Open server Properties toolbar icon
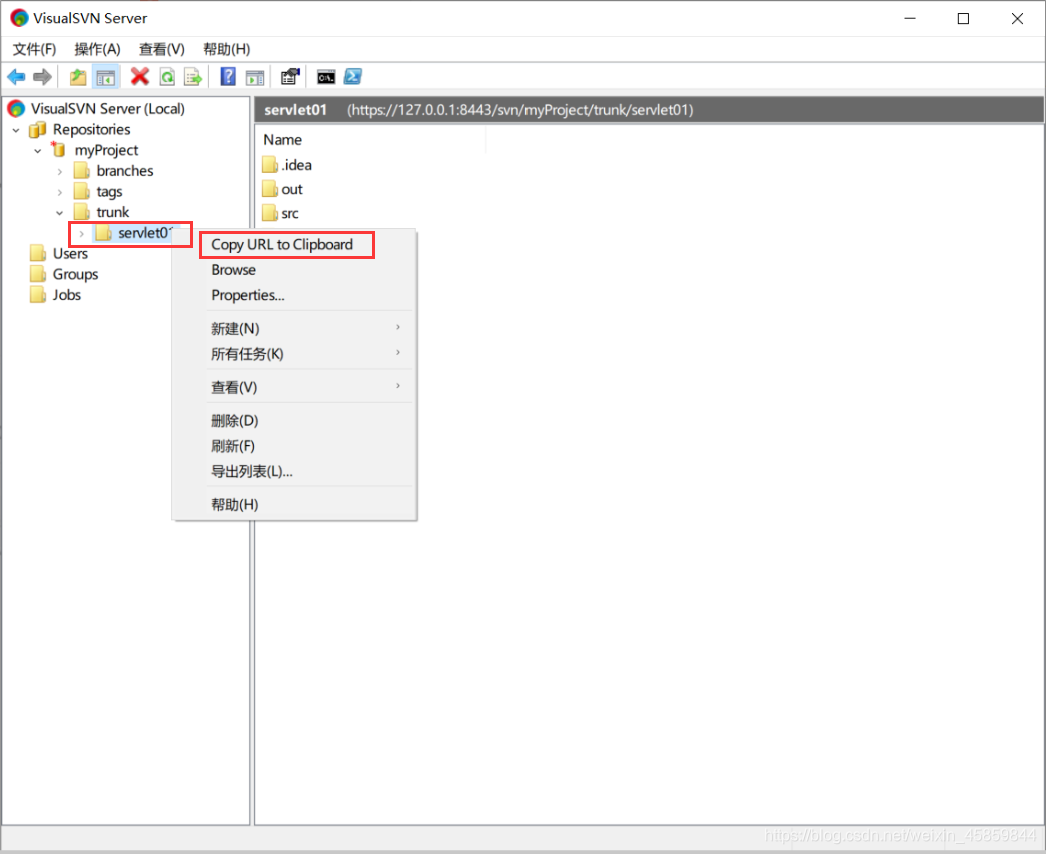1046x854 pixels. tap(290, 77)
